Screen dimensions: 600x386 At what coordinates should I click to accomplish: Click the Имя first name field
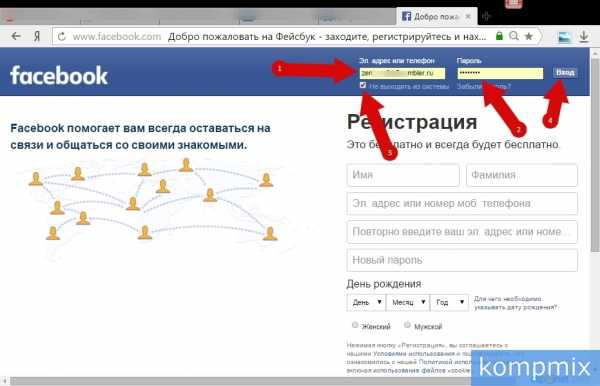click(x=403, y=175)
